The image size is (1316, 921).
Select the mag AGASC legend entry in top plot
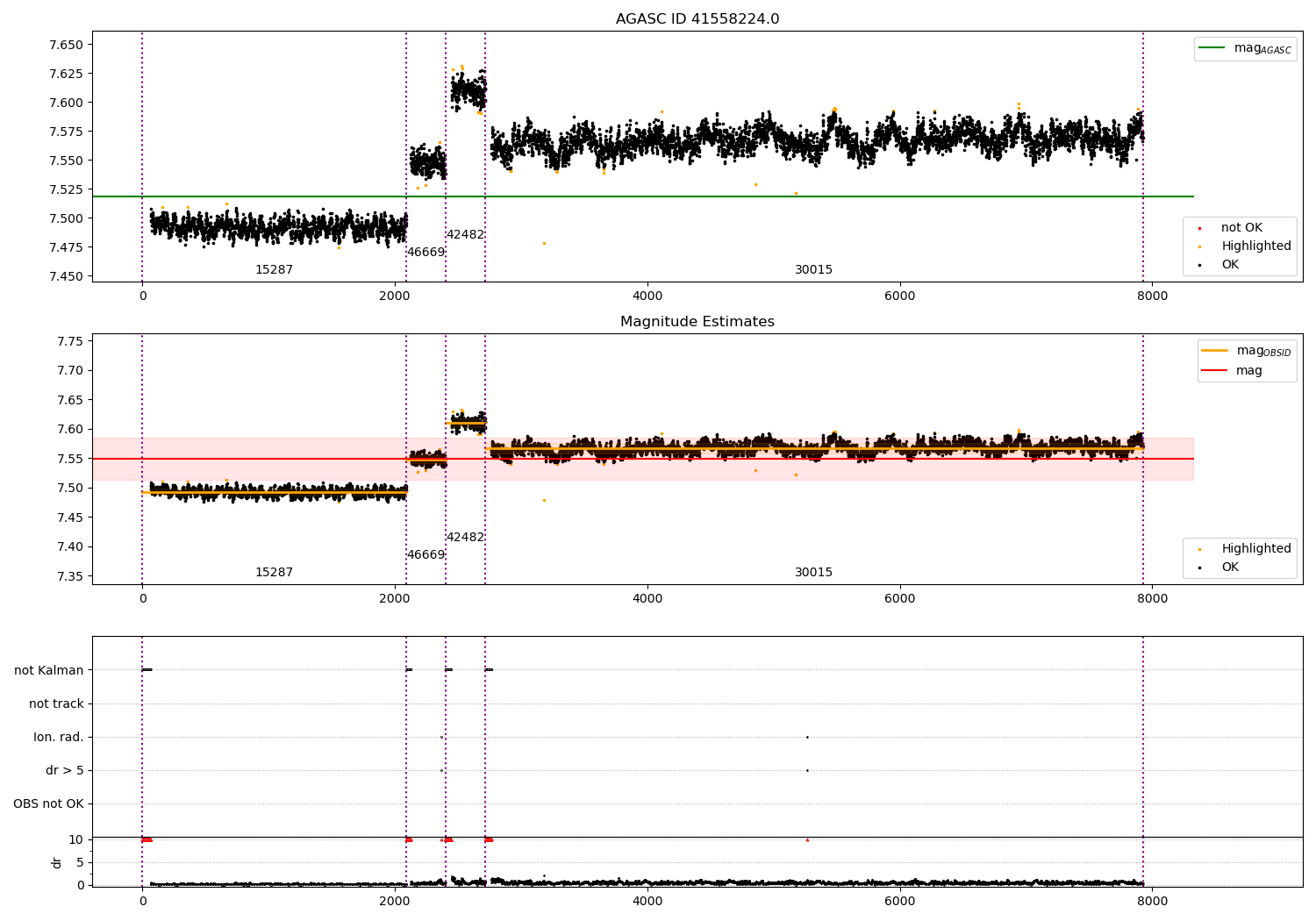(x=1246, y=48)
